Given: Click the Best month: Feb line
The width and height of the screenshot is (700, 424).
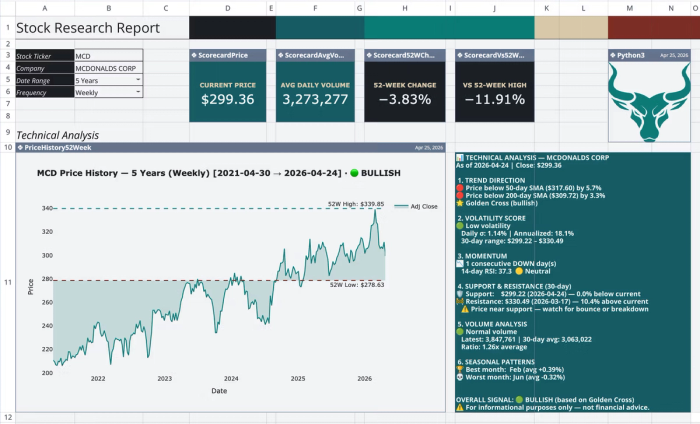Looking at the screenshot, I should (x=510, y=370).
